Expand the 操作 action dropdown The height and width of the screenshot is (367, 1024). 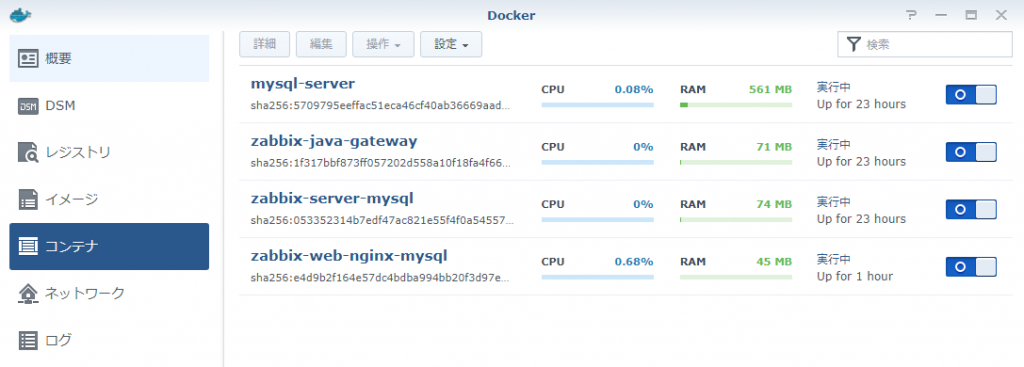click(383, 44)
